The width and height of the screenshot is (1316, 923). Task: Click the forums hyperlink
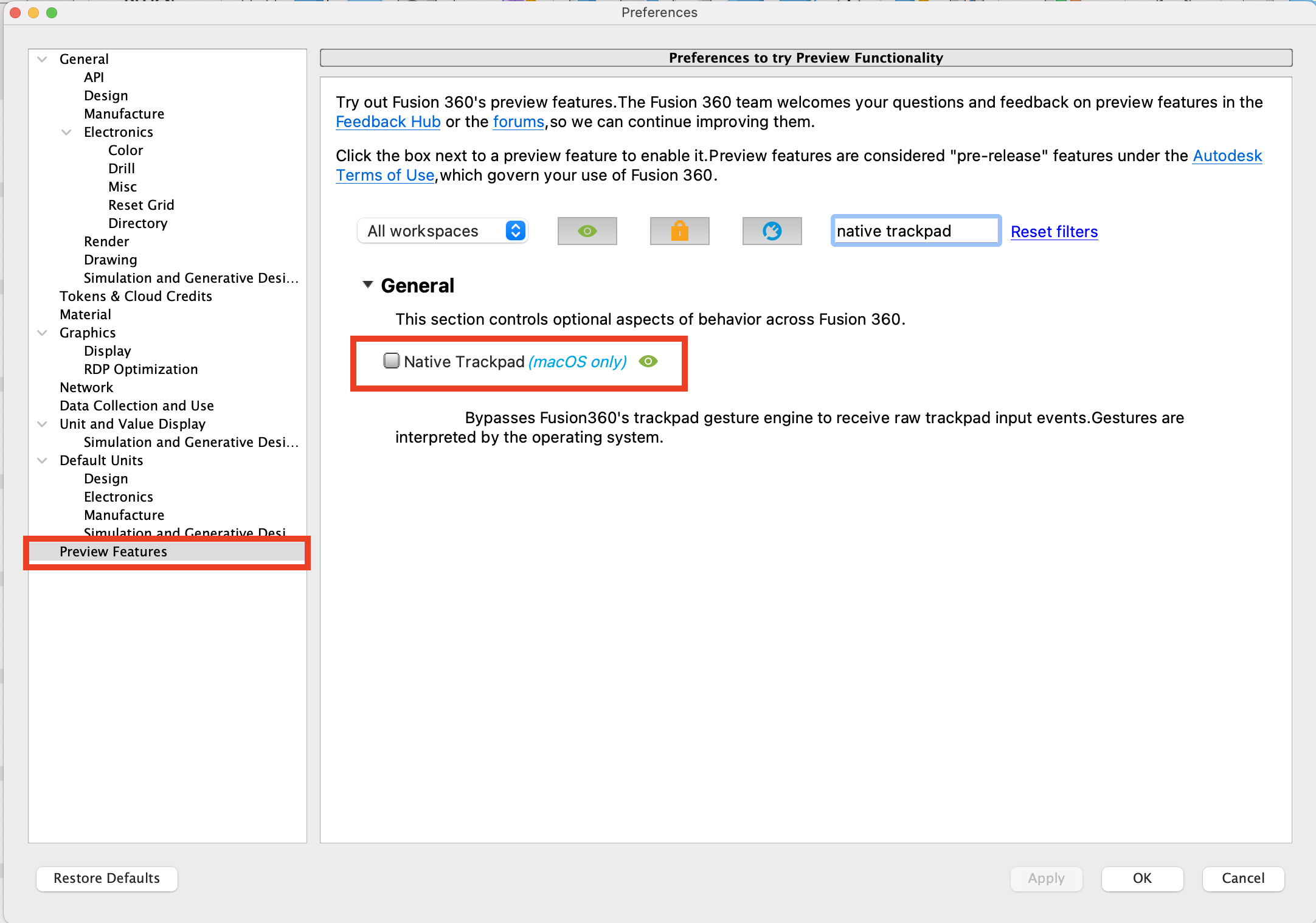pyautogui.click(x=518, y=122)
